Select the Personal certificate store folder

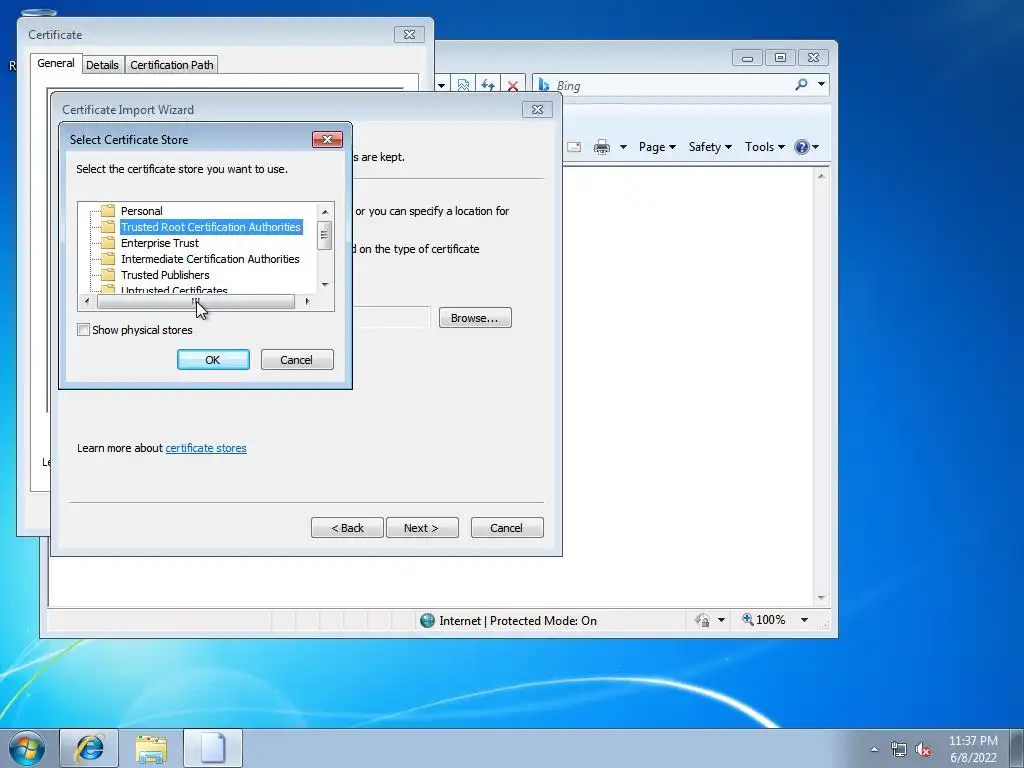141,211
